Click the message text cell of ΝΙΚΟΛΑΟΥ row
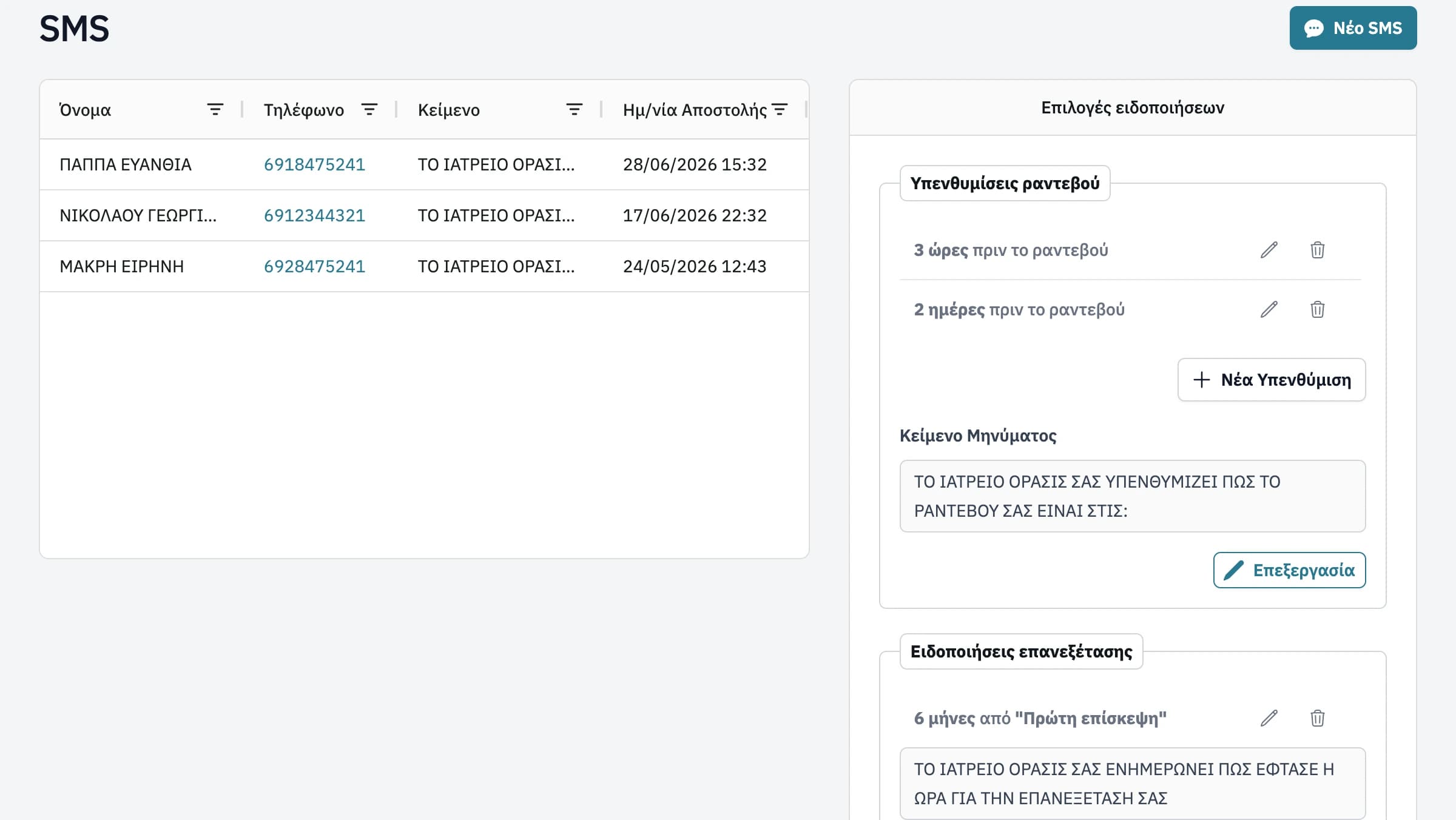Screen dimensions: 1456x820 (x=496, y=215)
